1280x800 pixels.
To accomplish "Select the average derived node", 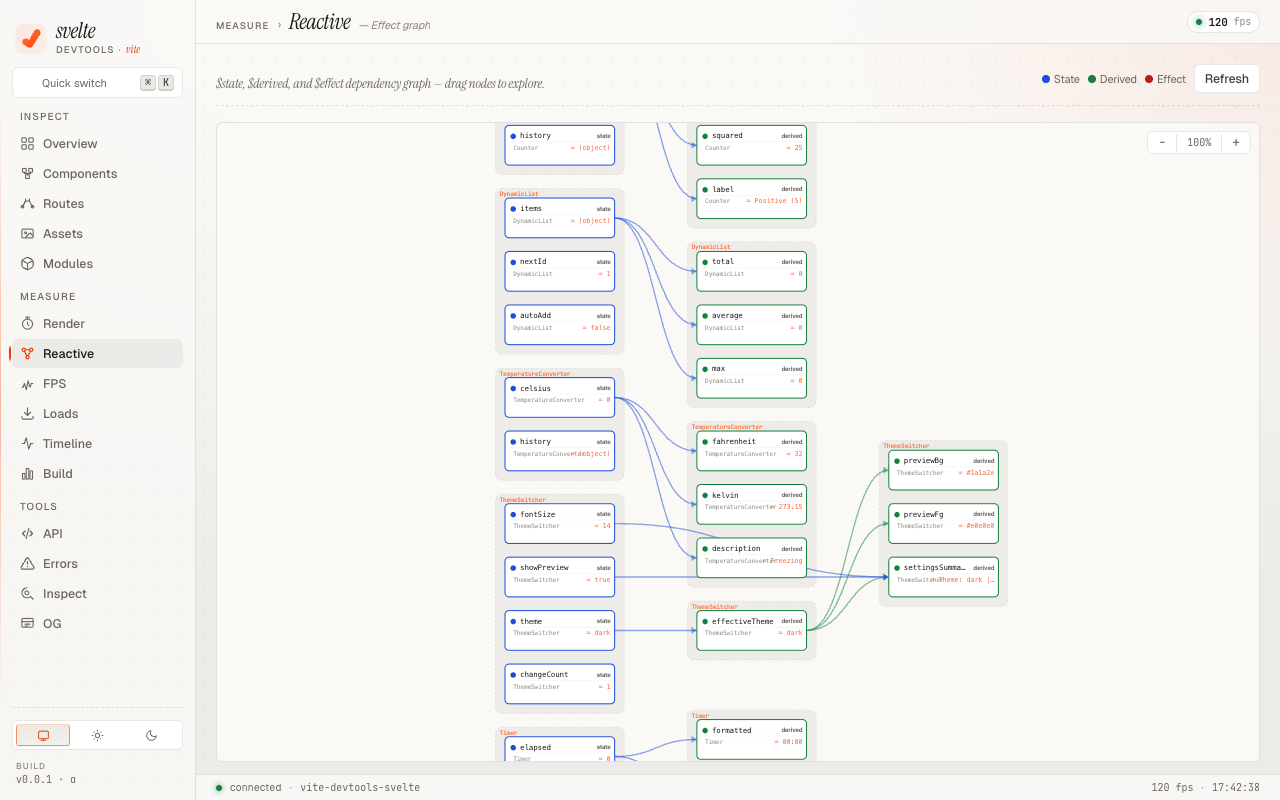I will pyautogui.click(x=752, y=325).
